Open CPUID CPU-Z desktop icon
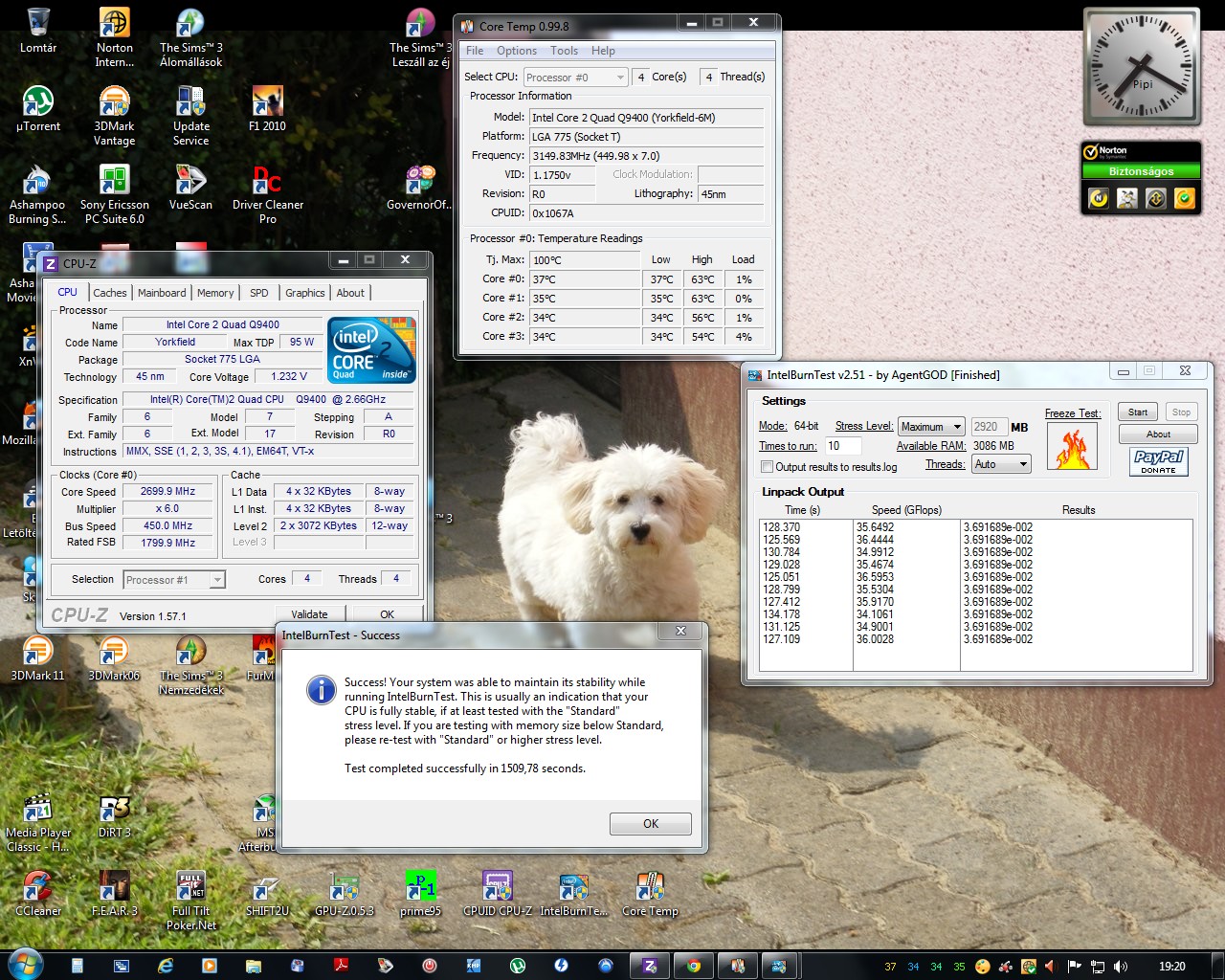Viewport: 1225px width, 980px height. (x=498, y=893)
